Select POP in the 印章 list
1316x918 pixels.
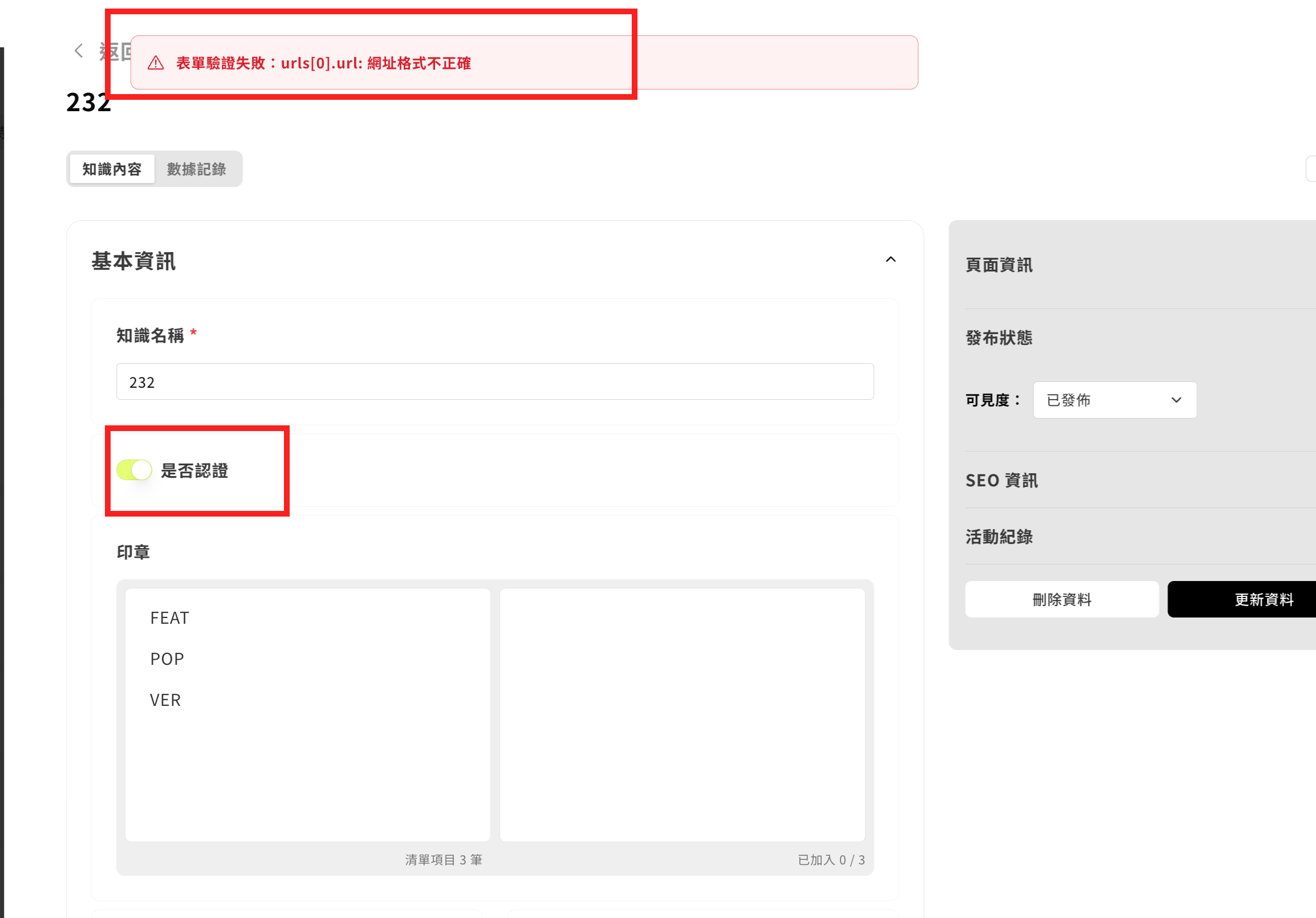coord(167,659)
